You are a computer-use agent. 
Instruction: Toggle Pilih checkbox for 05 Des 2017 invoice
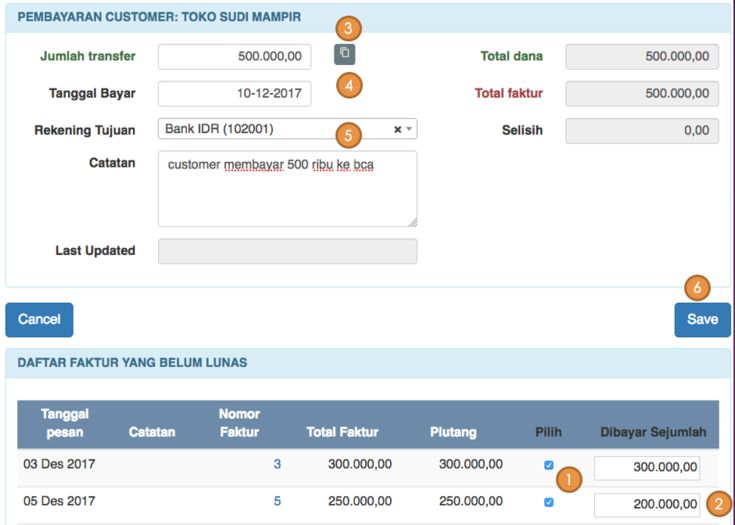tap(548, 502)
